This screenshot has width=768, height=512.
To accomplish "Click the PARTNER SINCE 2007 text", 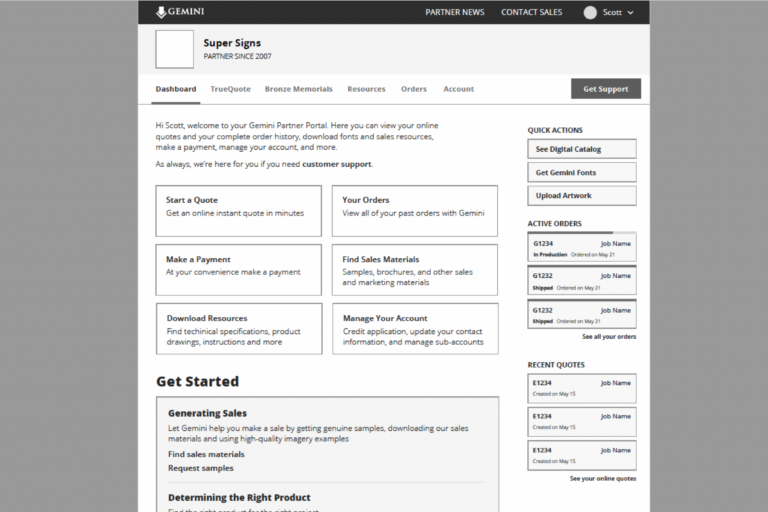I will pos(238,56).
